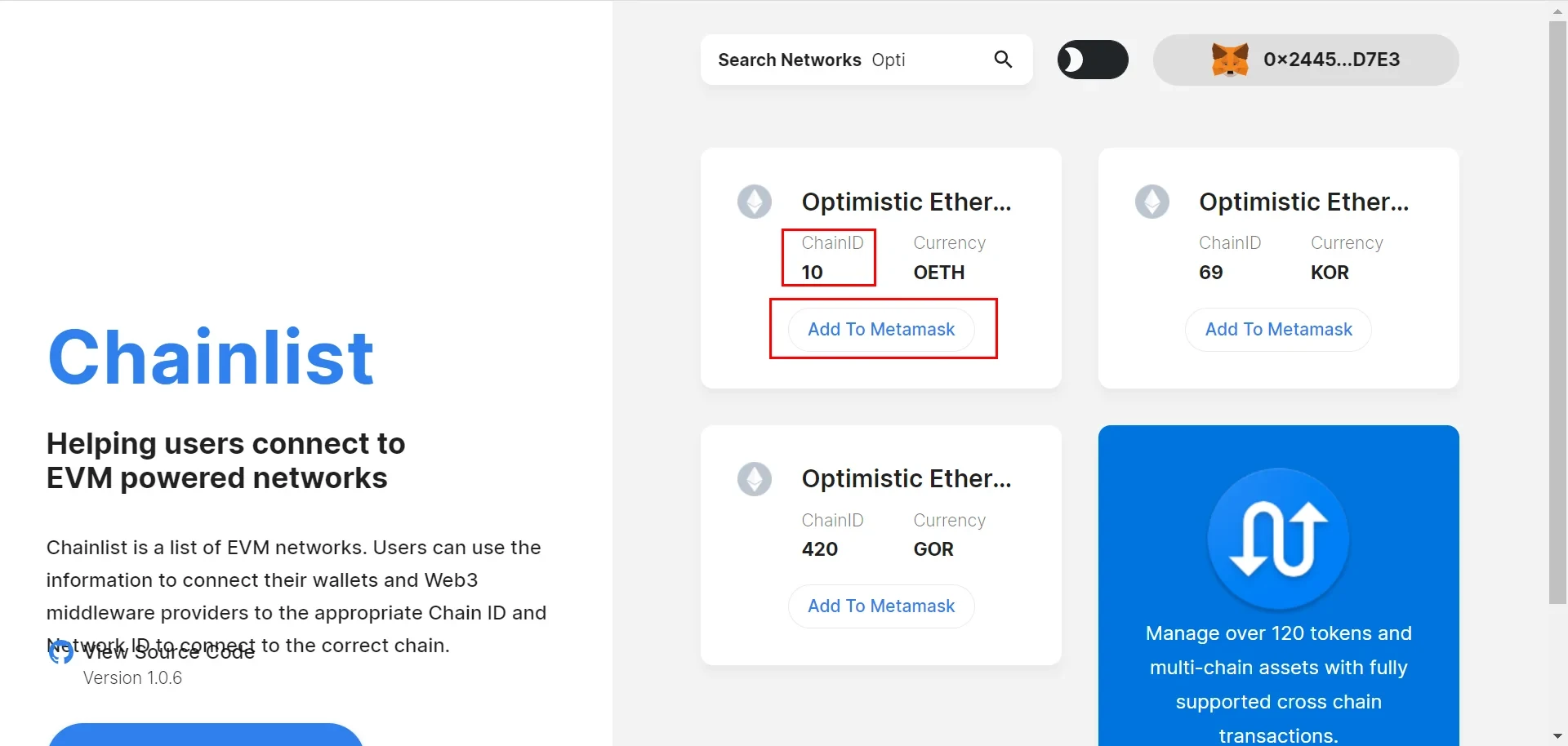Image resolution: width=1568 pixels, height=746 pixels.
Task: Open the connected wallet 0x2445...D7E3 button
Action: pyautogui.click(x=1331, y=60)
